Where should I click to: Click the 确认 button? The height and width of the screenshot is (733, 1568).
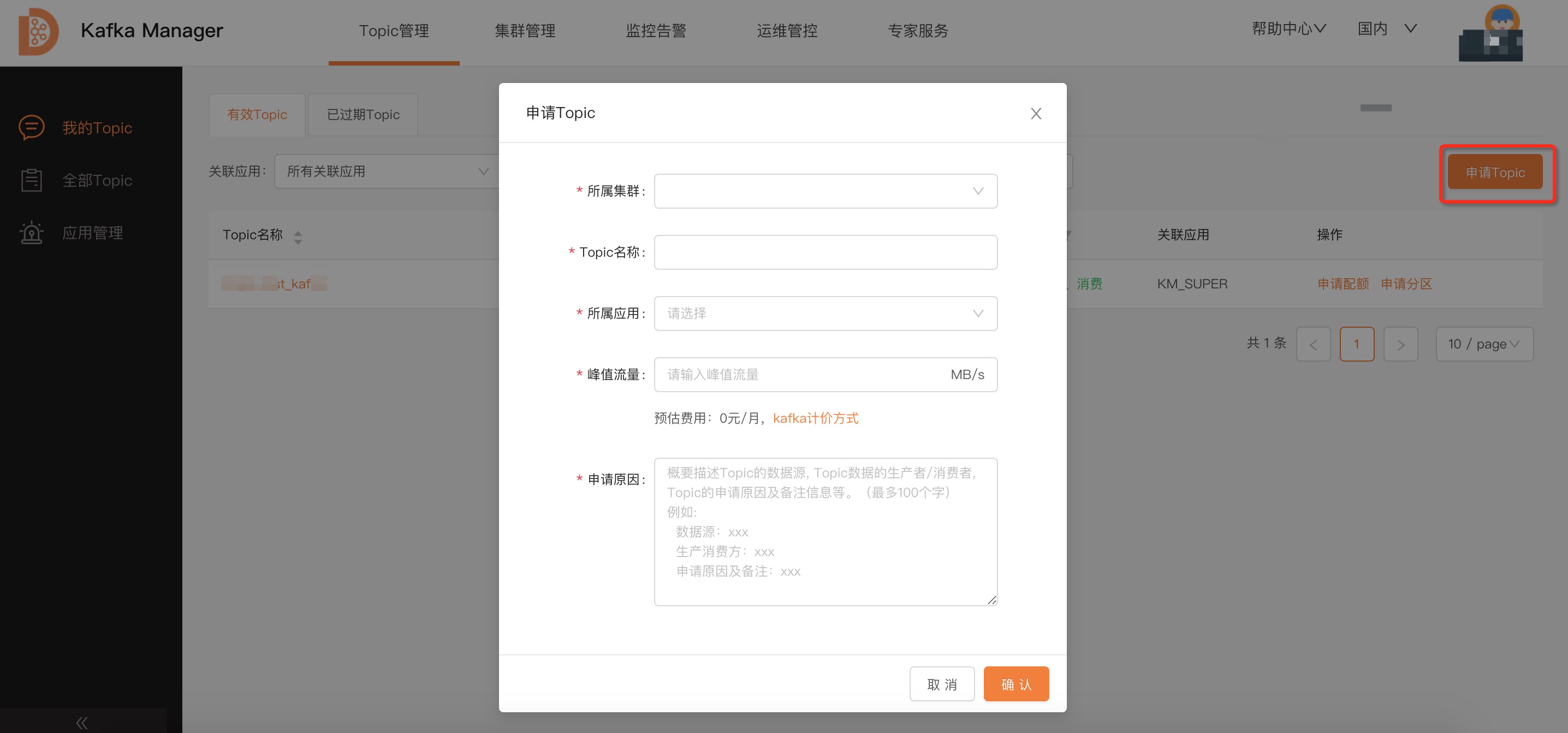(1016, 684)
